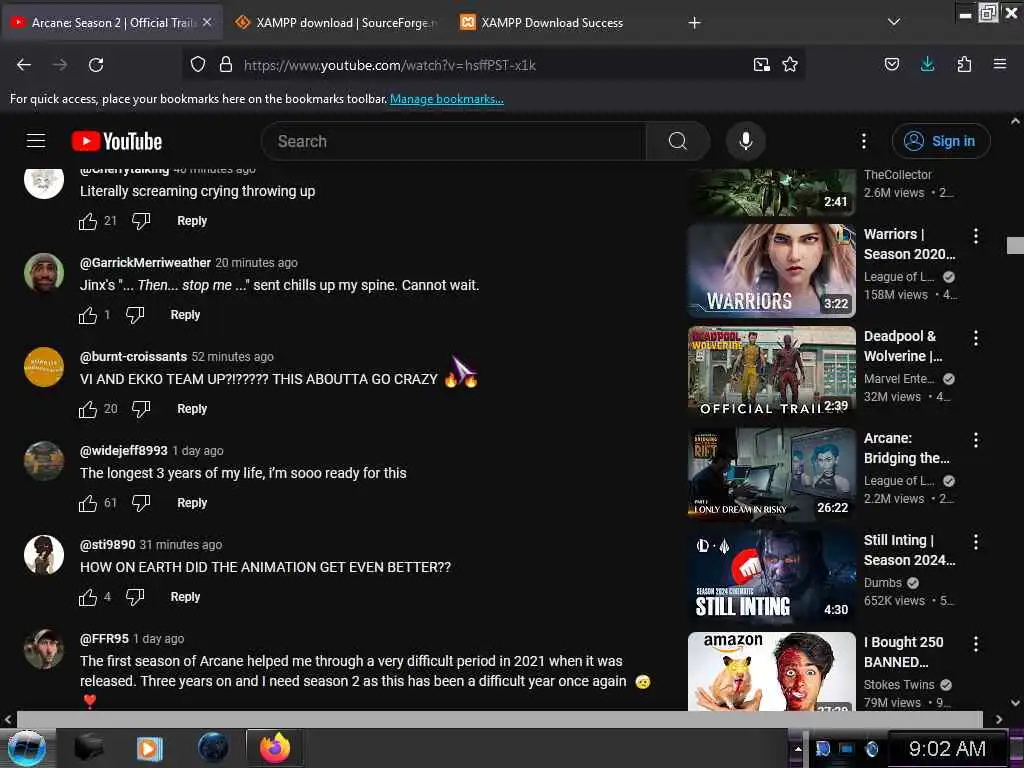Viewport: 1024px width, 768px height.
Task: Like the @burnt-croissants comment
Action: 88,409
